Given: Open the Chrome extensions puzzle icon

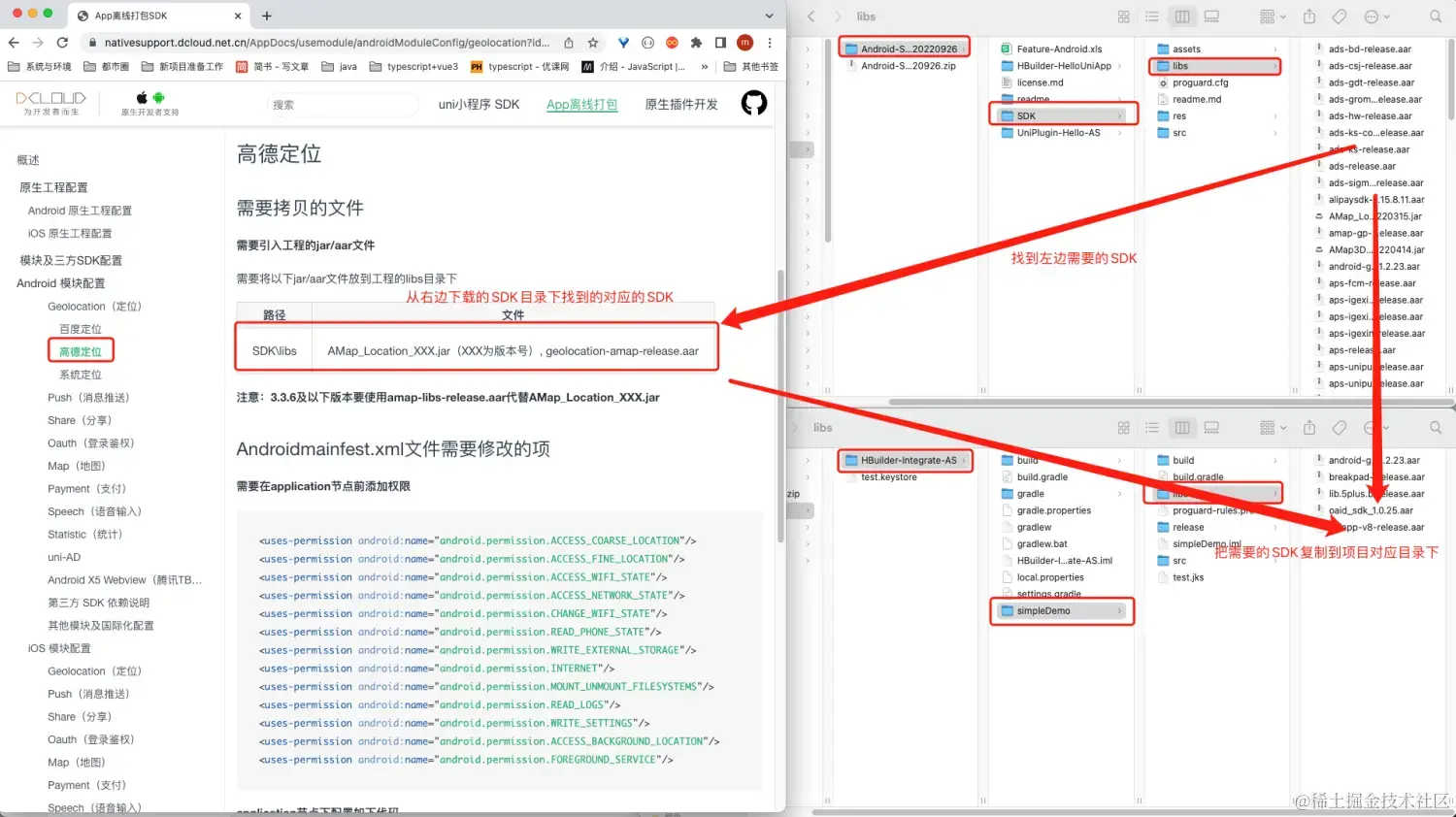Looking at the screenshot, I should 696,43.
